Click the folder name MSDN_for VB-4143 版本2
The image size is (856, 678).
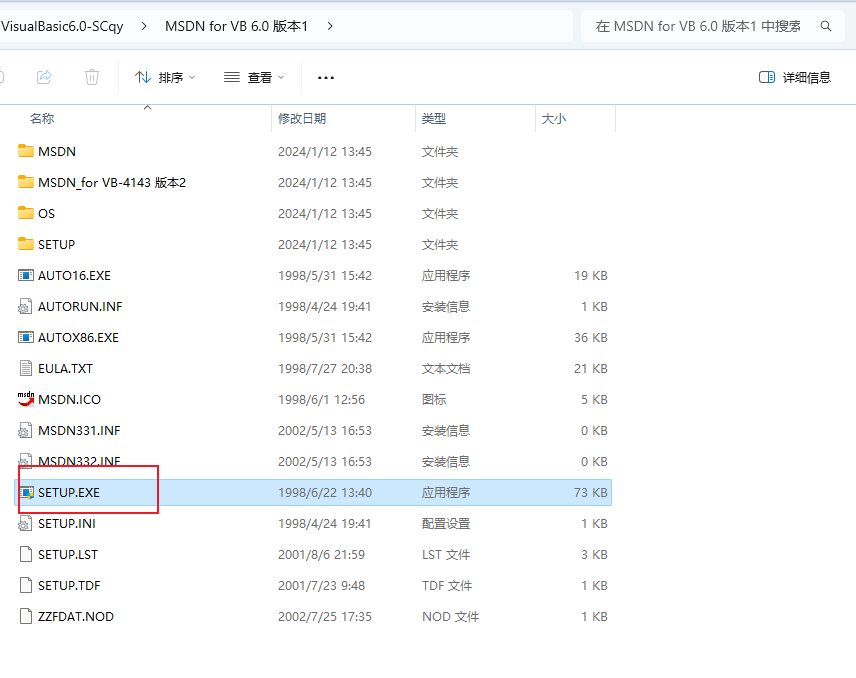(x=112, y=182)
